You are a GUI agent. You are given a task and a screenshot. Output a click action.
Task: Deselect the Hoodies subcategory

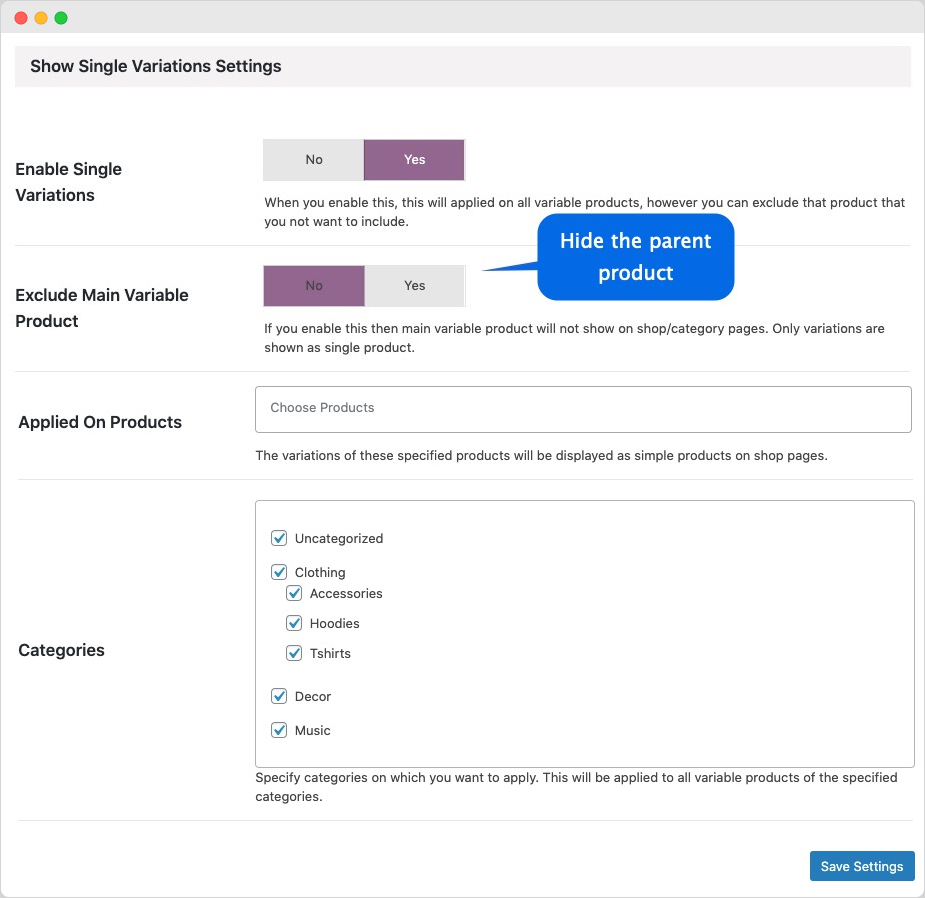294,623
